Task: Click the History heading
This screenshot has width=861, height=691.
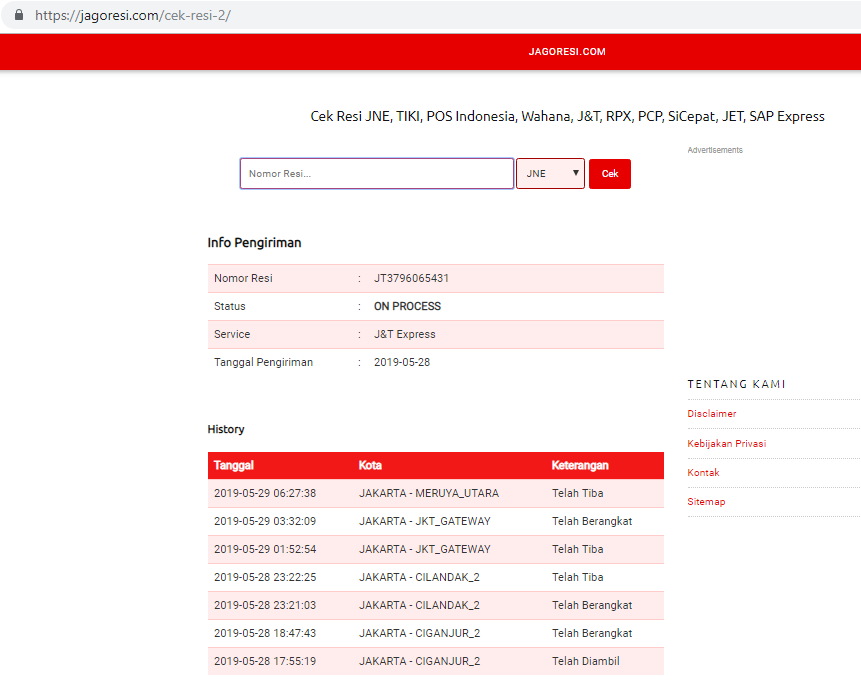Action: pyautogui.click(x=226, y=430)
